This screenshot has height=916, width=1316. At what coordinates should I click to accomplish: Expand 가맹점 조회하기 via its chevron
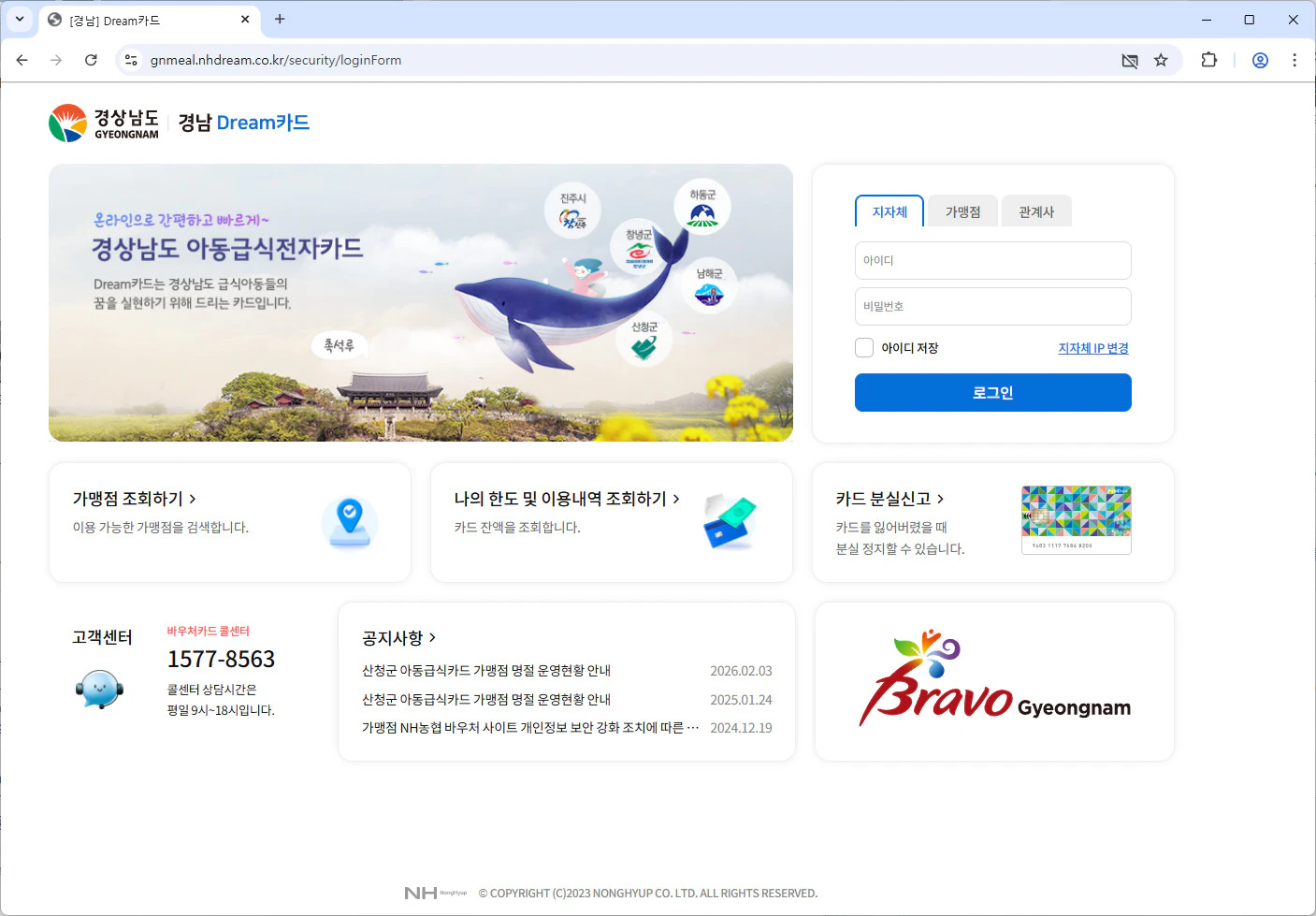193,499
